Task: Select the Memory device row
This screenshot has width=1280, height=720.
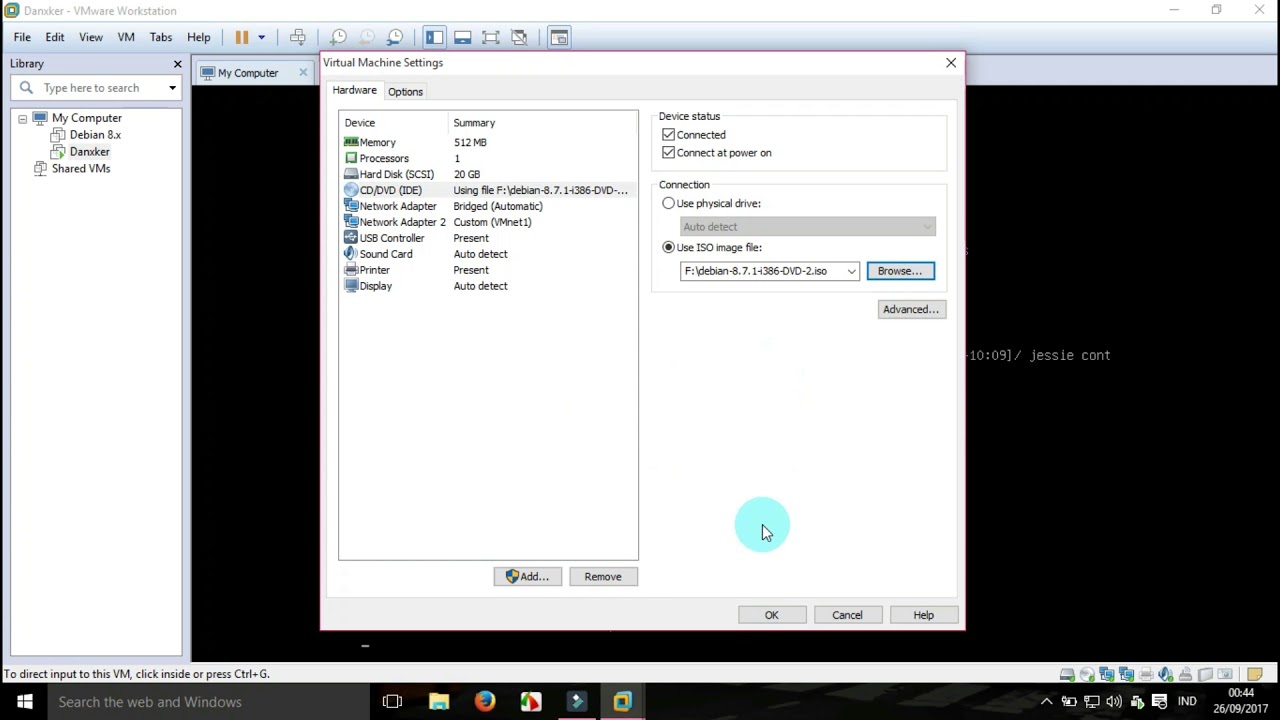Action: (x=488, y=142)
